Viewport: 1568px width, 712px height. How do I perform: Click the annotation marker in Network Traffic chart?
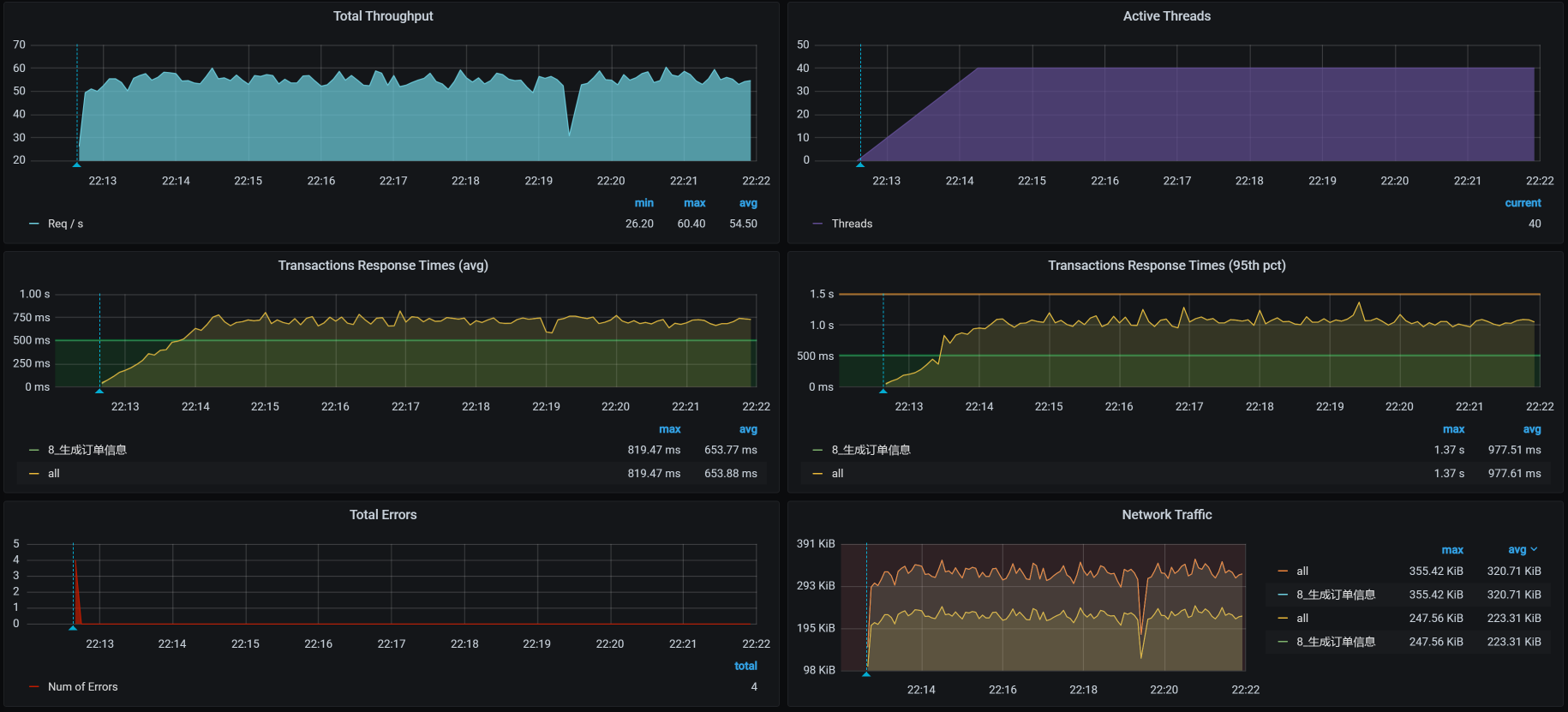[x=866, y=674]
